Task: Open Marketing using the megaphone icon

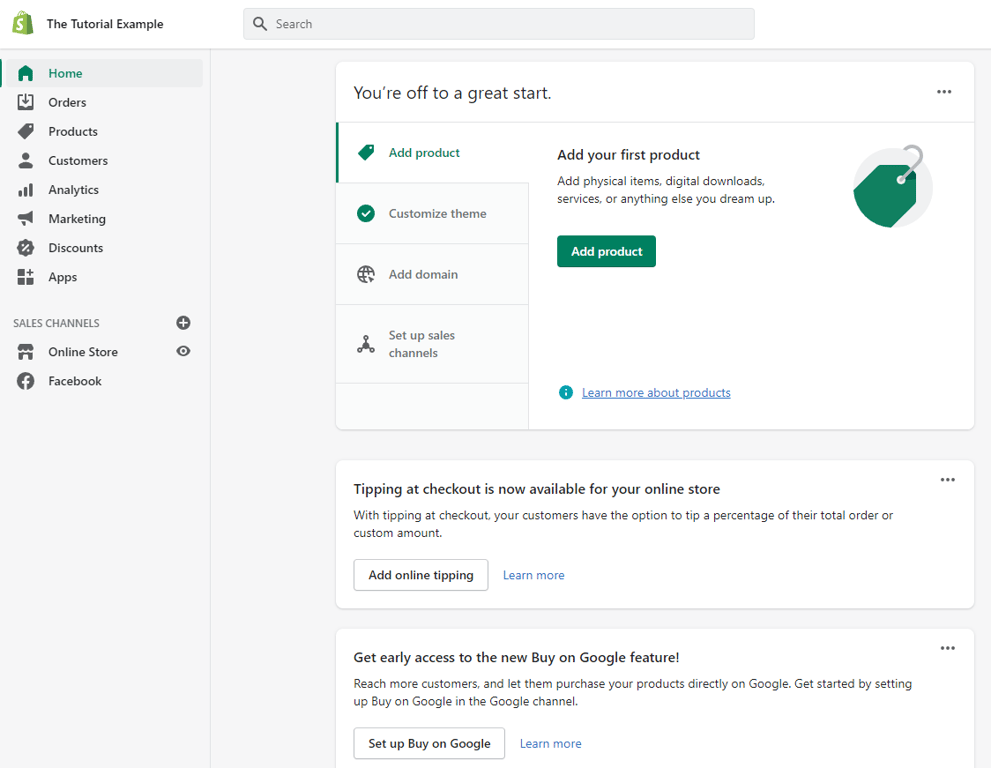Action: pyautogui.click(x=27, y=218)
